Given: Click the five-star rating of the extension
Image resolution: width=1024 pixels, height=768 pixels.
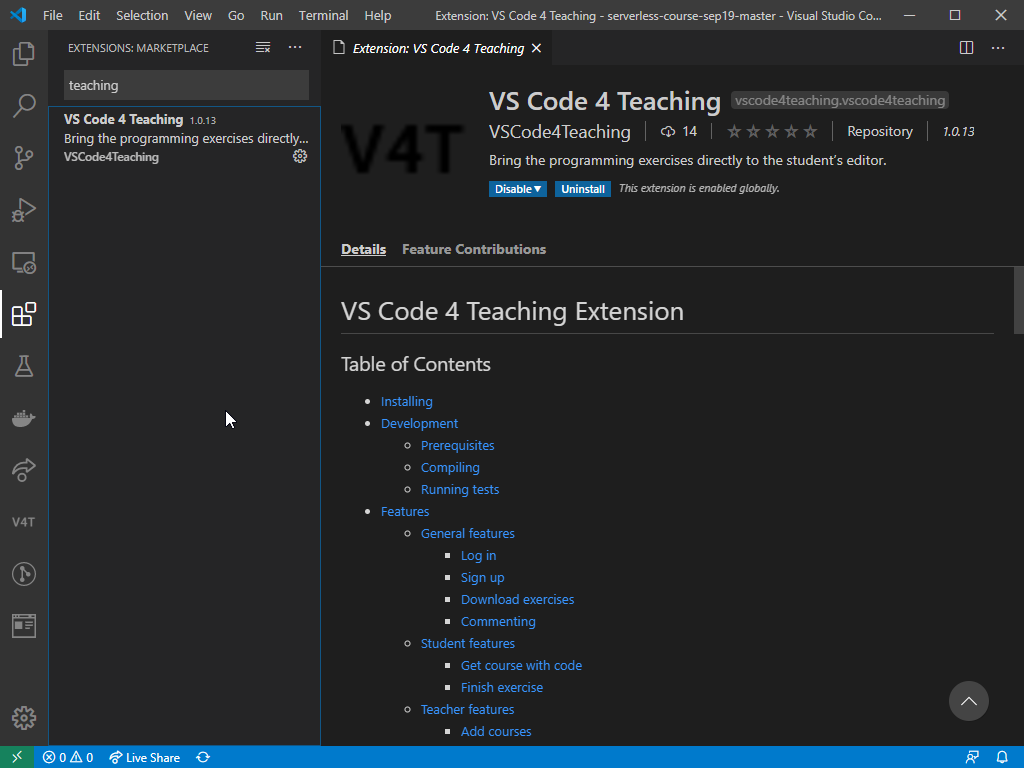Looking at the screenshot, I should click(772, 132).
